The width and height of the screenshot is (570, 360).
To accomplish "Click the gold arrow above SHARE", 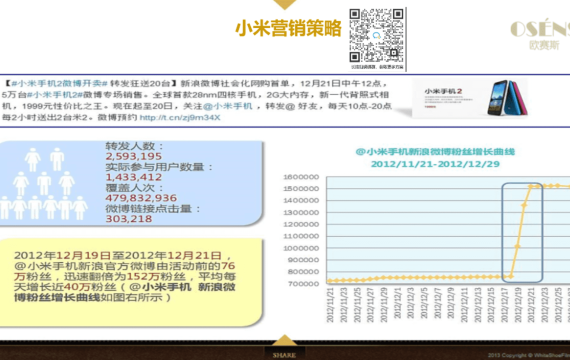I will tap(284, 340).
